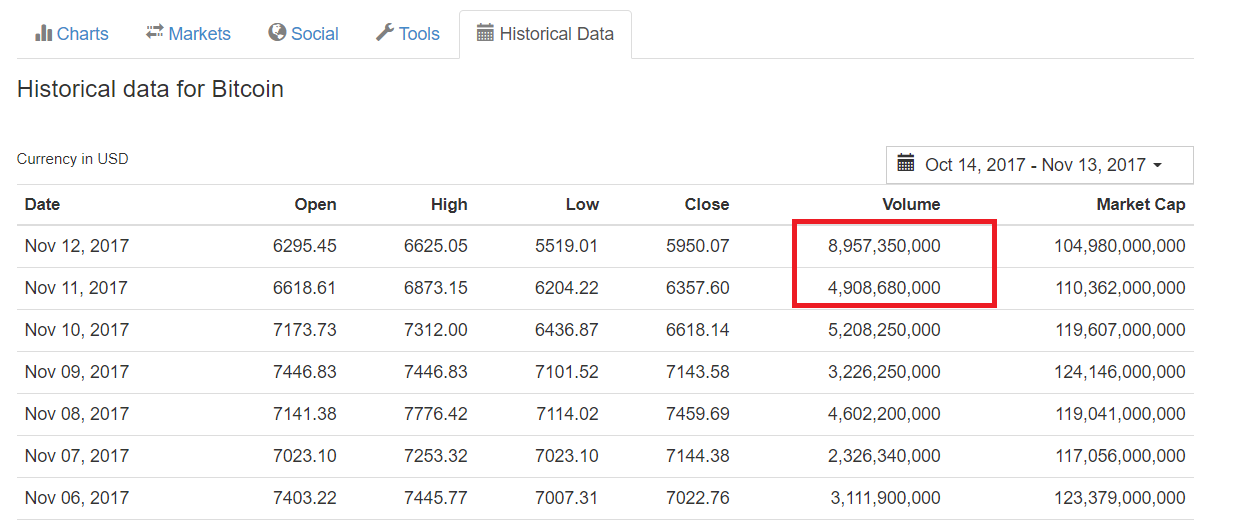This screenshot has width=1244, height=530.
Task: Click the Market Cap column header
Action: 1140,205
